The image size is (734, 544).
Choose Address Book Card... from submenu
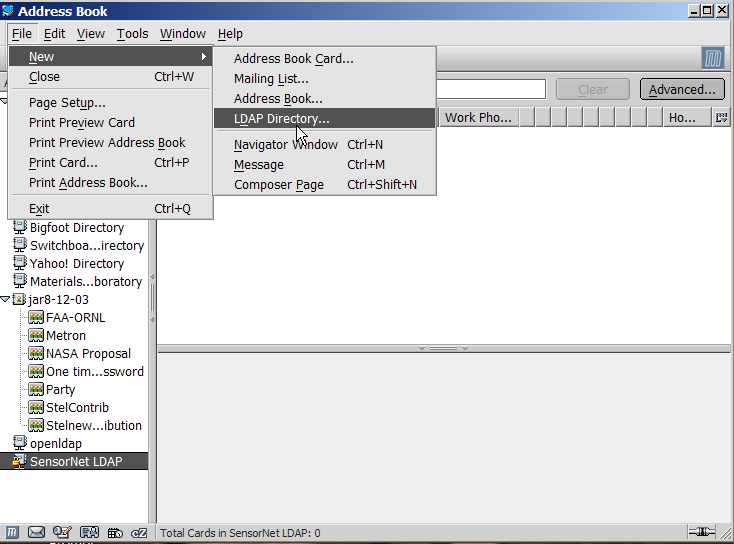point(324,59)
